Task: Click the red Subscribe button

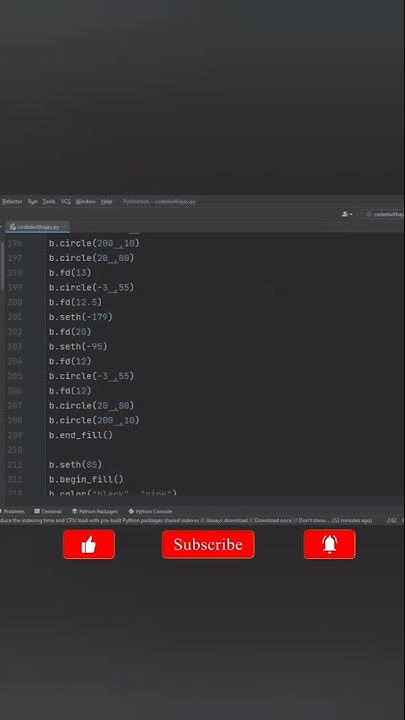Action: (208, 545)
